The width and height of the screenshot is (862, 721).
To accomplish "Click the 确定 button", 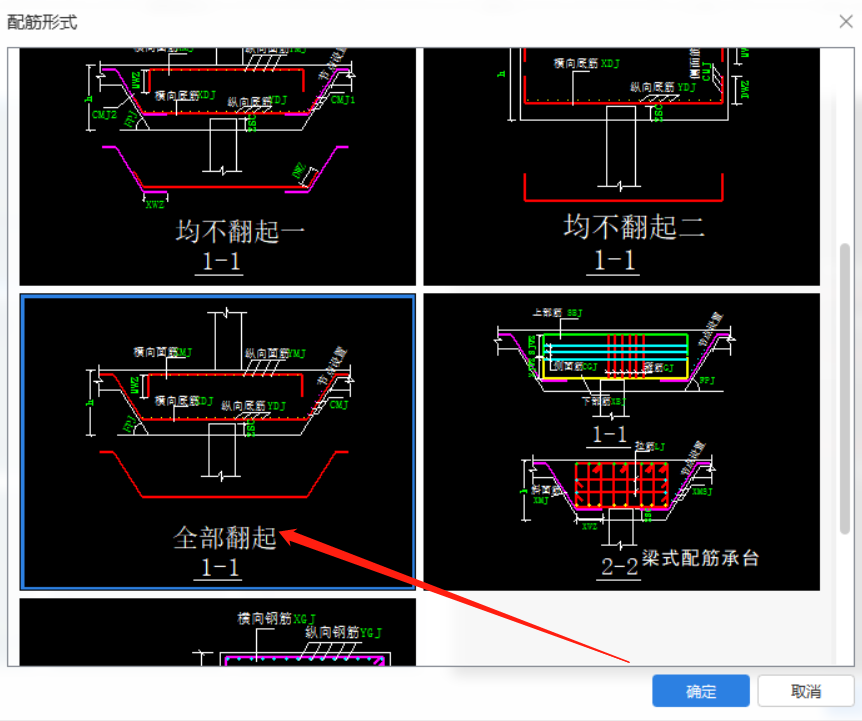I will pos(701,691).
